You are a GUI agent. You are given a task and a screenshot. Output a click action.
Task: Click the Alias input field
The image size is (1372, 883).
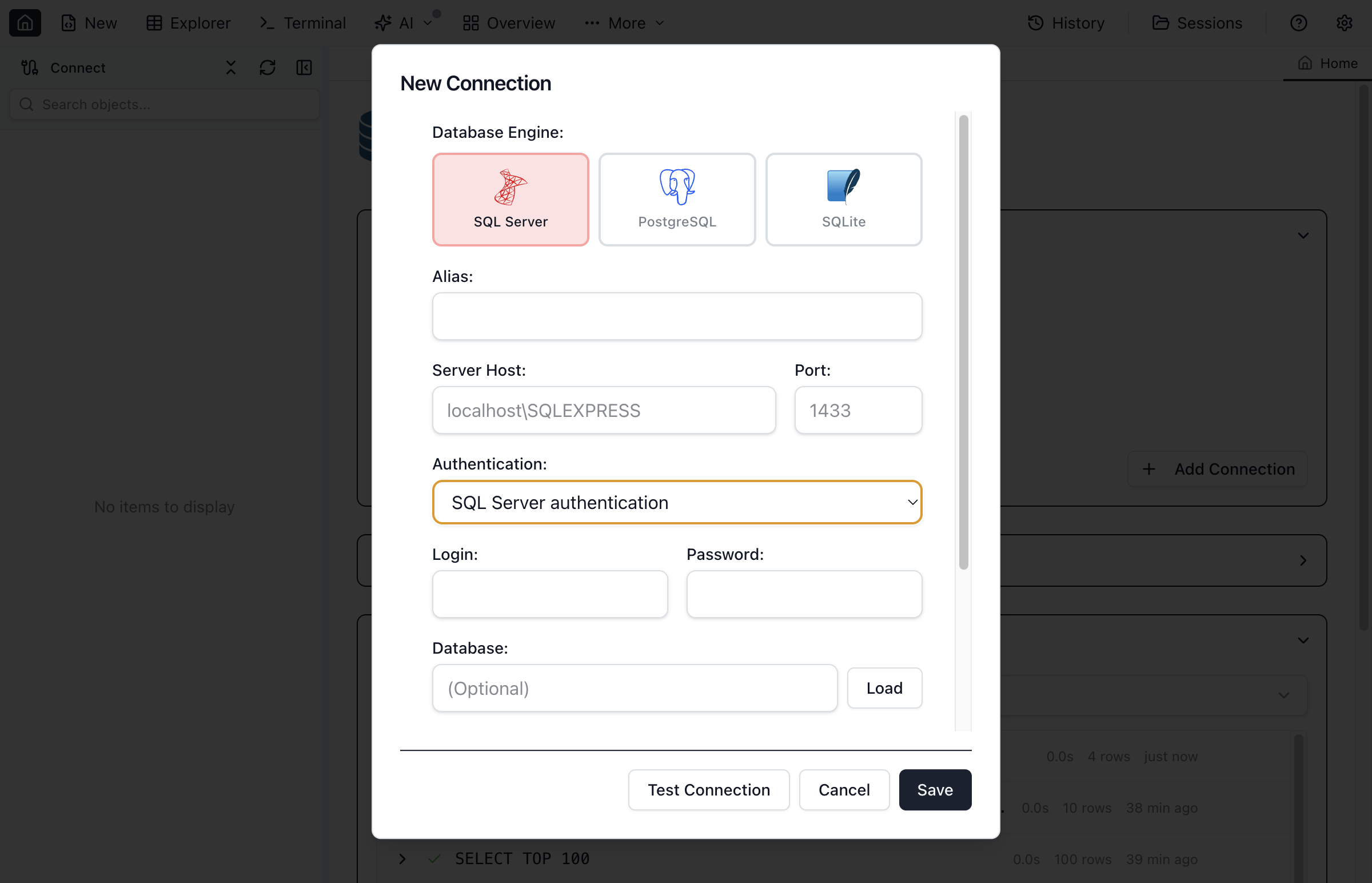(x=677, y=316)
